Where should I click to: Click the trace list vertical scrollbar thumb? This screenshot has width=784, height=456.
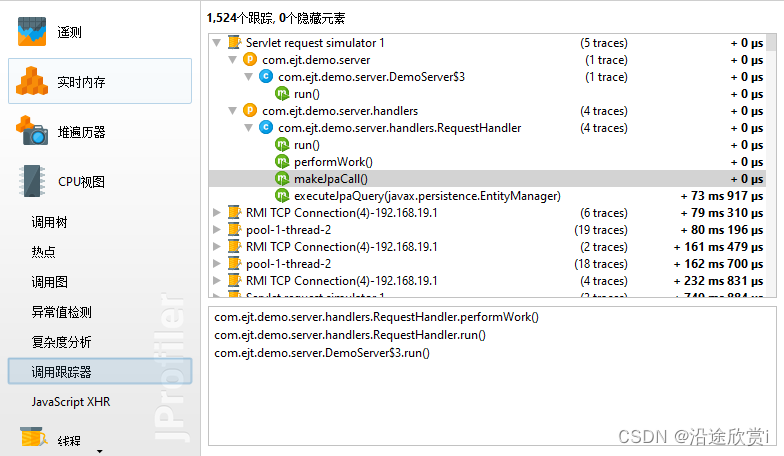pyautogui.click(x=771, y=42)
